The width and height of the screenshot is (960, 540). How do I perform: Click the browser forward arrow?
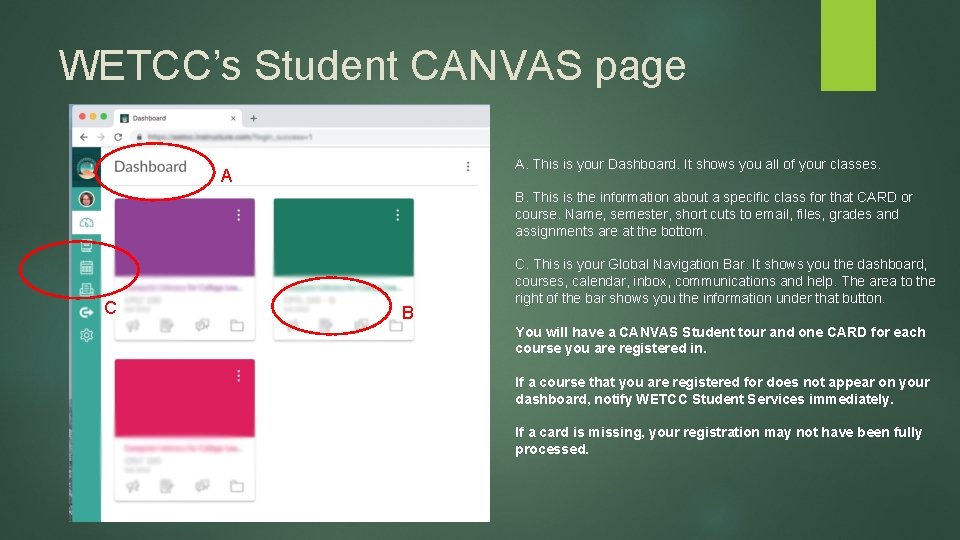pos(101,137)
